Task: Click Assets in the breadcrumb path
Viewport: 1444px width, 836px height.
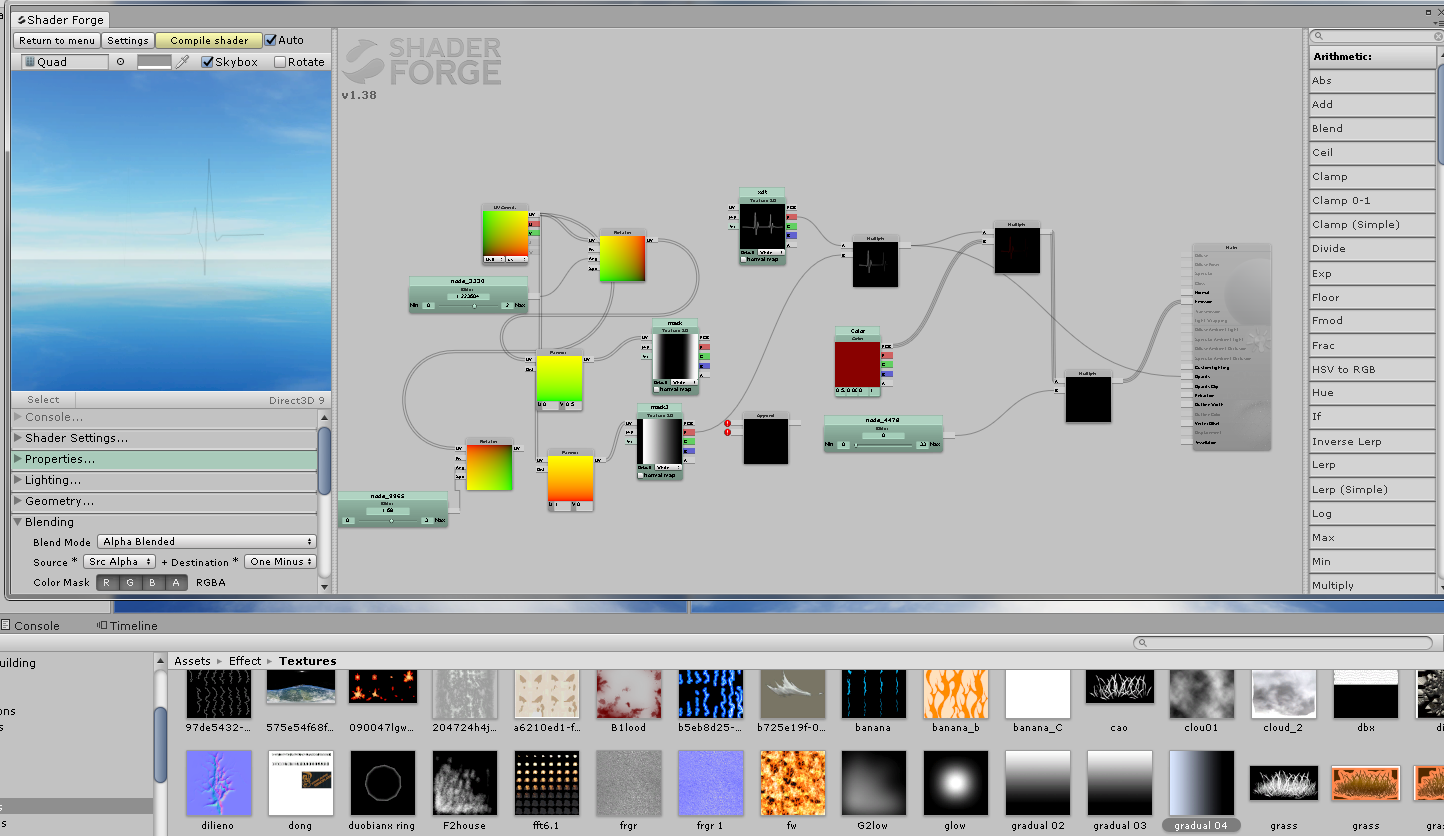Action: (192, 661)
